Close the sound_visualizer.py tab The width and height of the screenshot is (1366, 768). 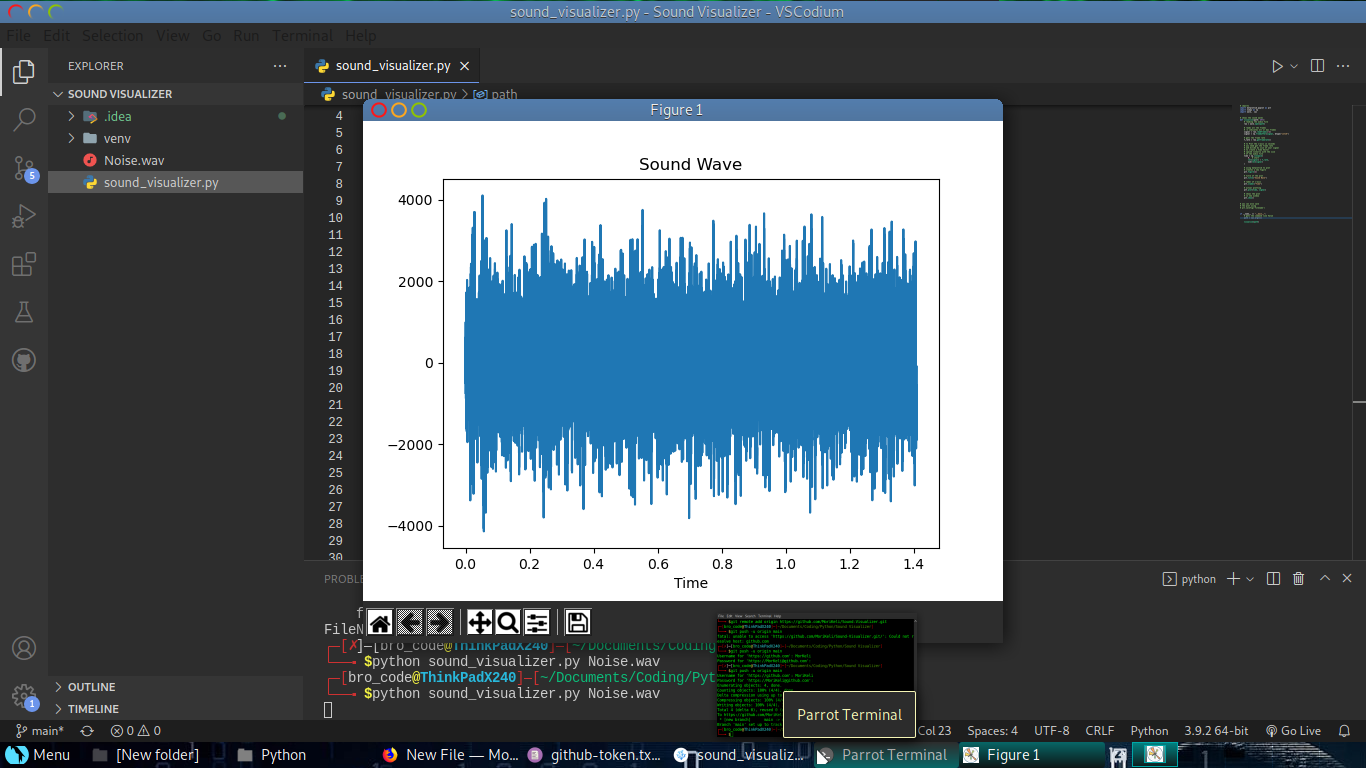tap(464, 66)
